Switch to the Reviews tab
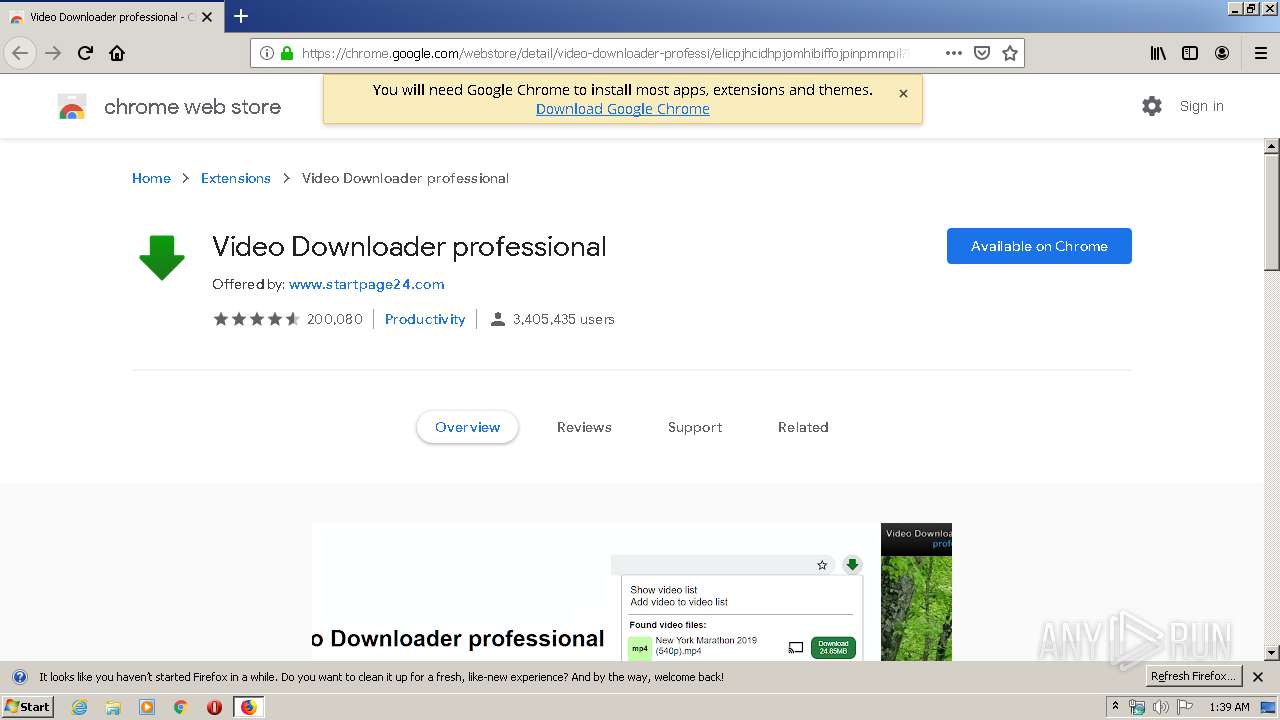This screenshot has width=1280, height=720. coord(584,427)
